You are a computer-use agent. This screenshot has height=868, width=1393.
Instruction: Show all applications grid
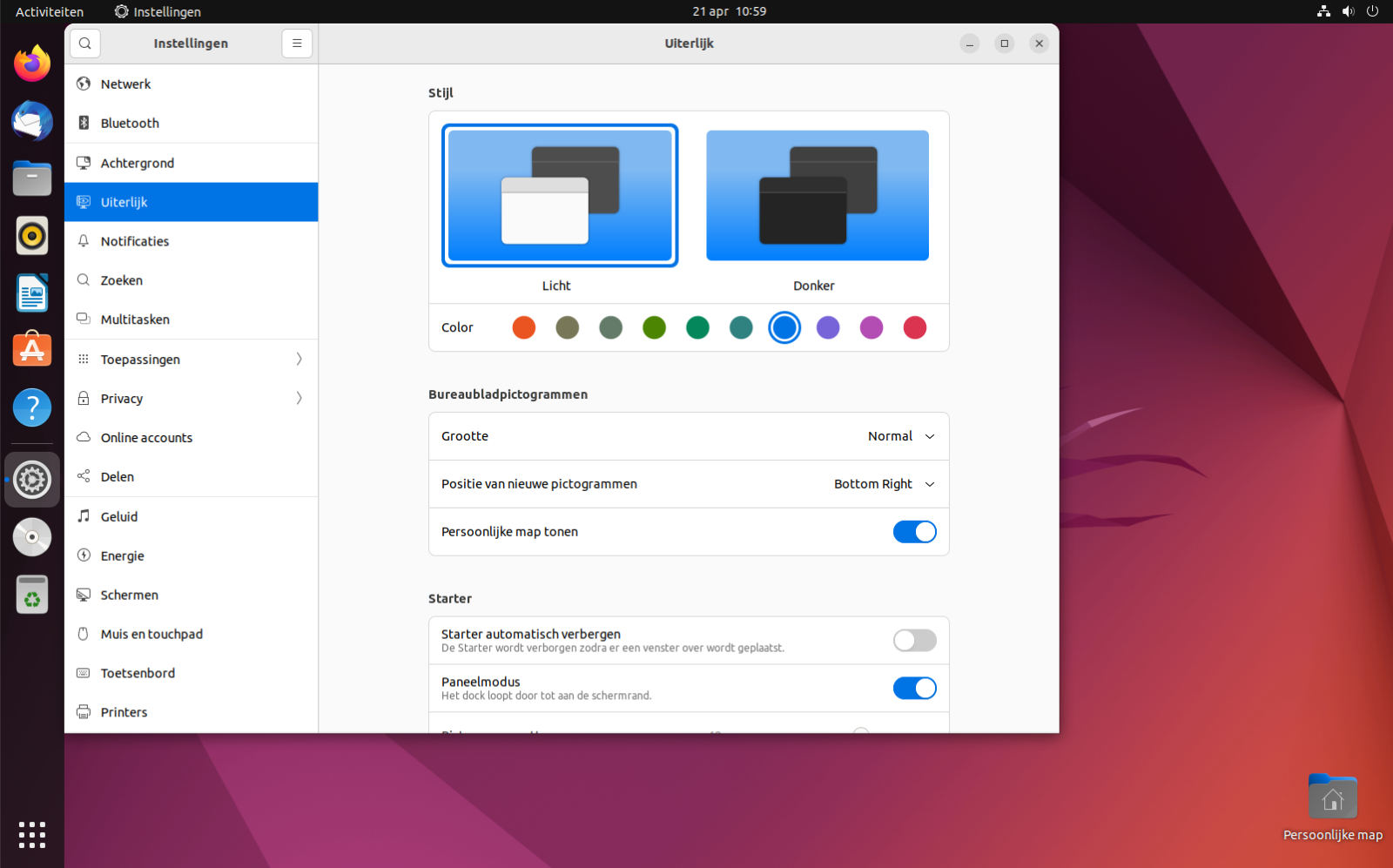(32, 835)
